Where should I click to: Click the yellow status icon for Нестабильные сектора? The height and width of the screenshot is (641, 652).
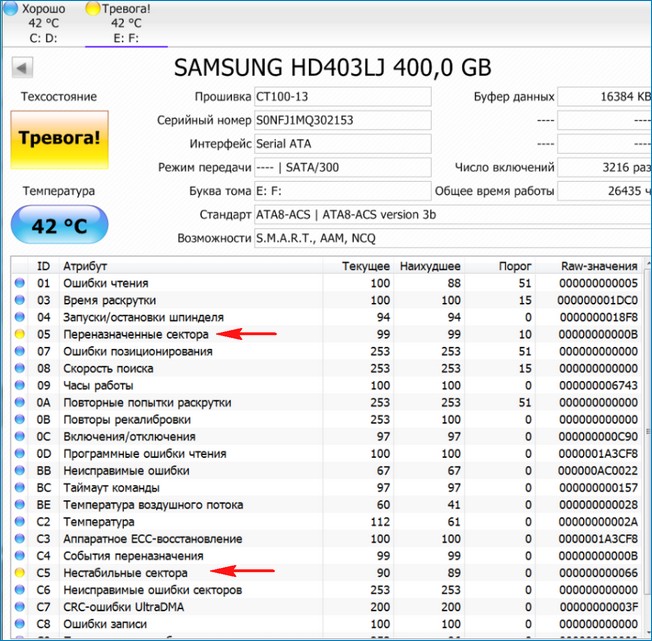pos(19,573)
